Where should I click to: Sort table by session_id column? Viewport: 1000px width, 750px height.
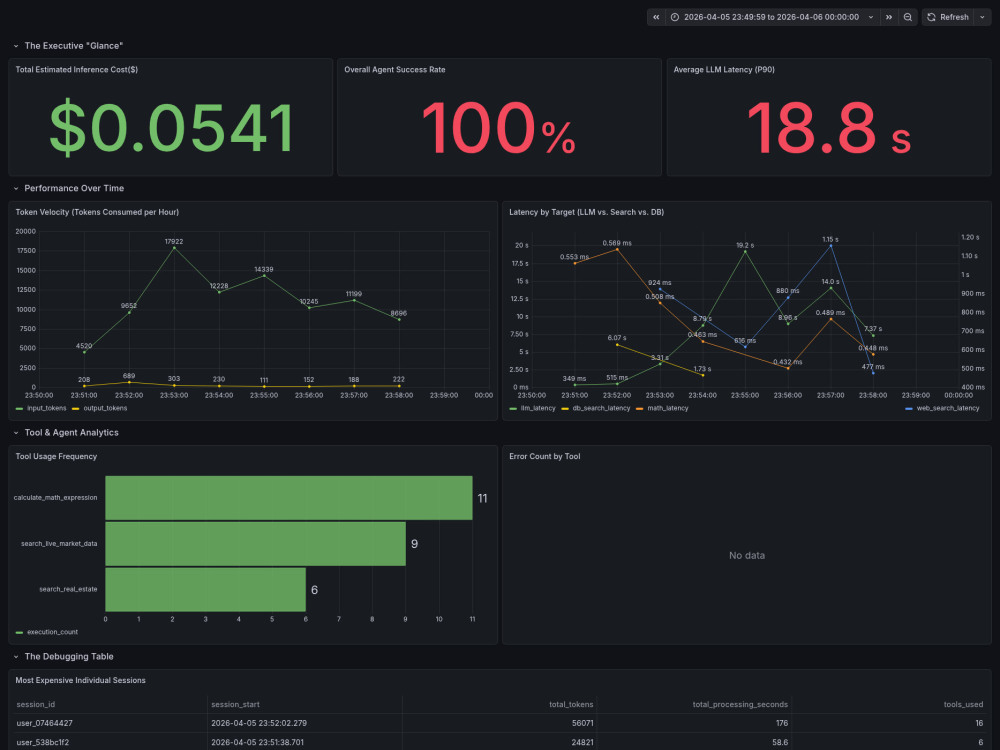coord(36,704)
